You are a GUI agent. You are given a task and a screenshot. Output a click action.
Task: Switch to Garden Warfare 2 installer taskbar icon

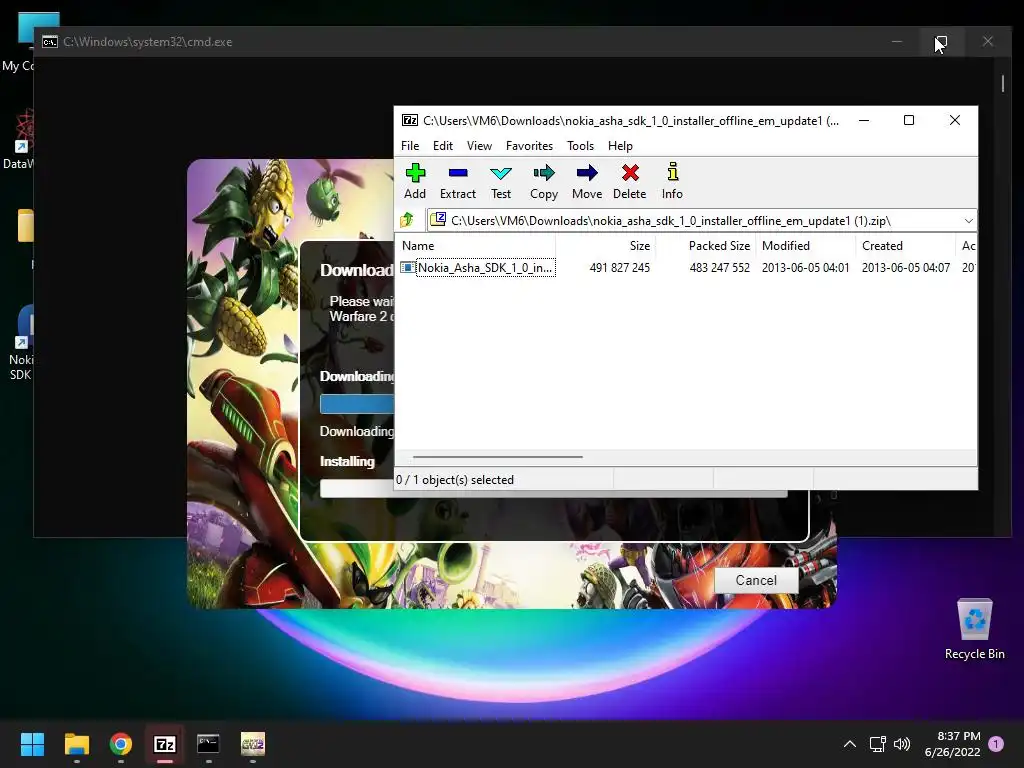[253, 744]
